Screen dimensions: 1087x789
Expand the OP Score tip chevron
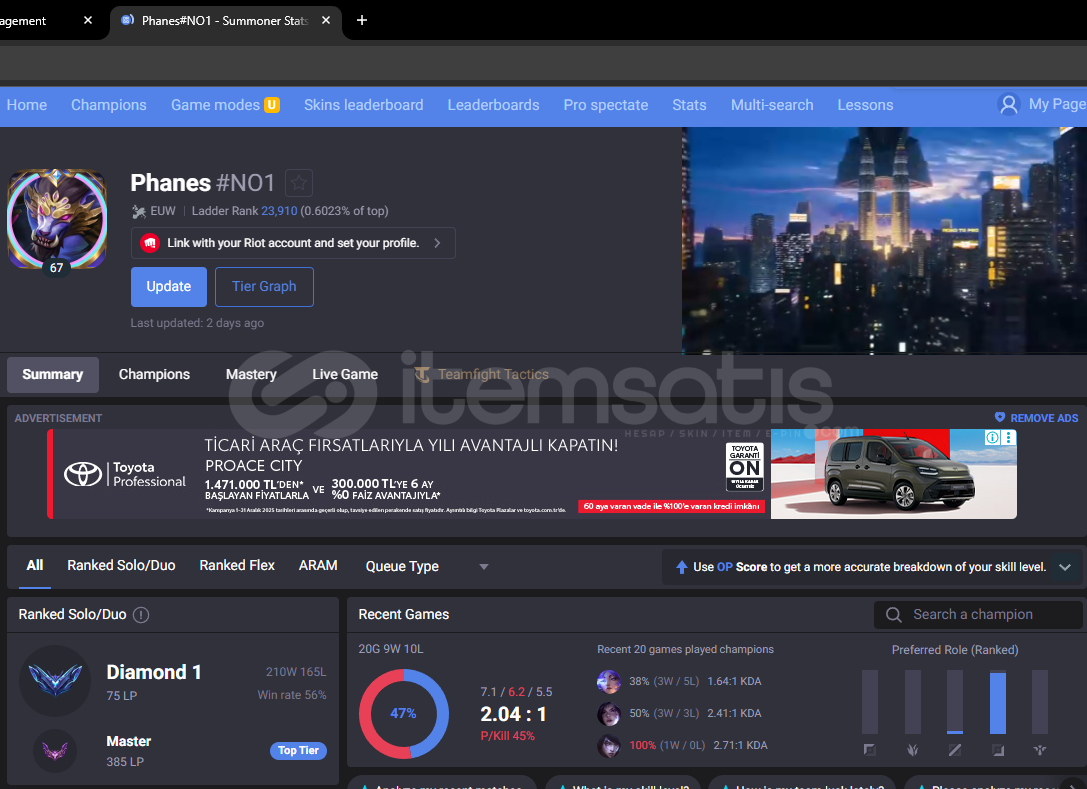tap(1064, 567)
